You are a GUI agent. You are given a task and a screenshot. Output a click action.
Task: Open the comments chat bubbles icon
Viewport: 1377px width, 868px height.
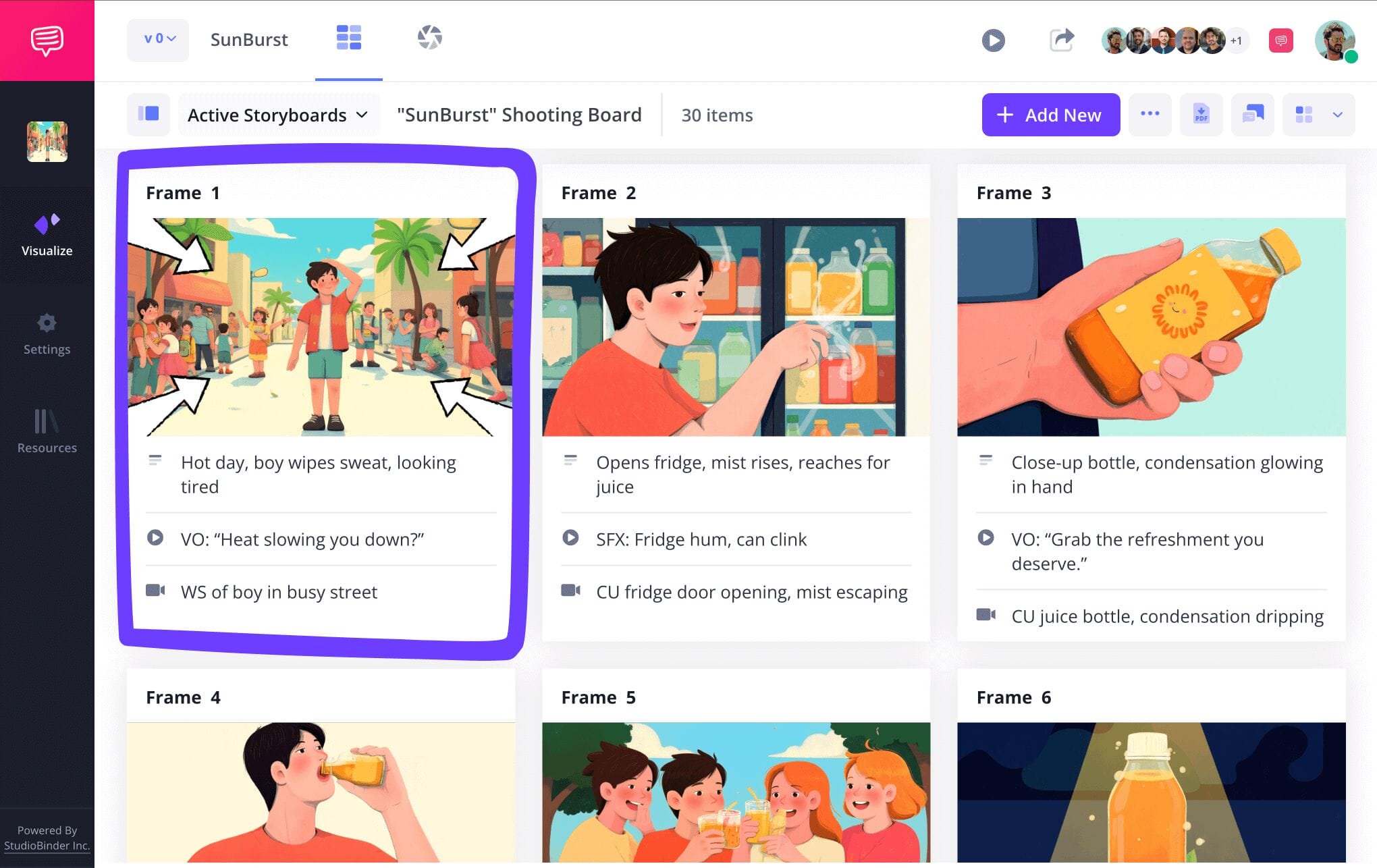pyautogui.click(x=1252, y=115)
